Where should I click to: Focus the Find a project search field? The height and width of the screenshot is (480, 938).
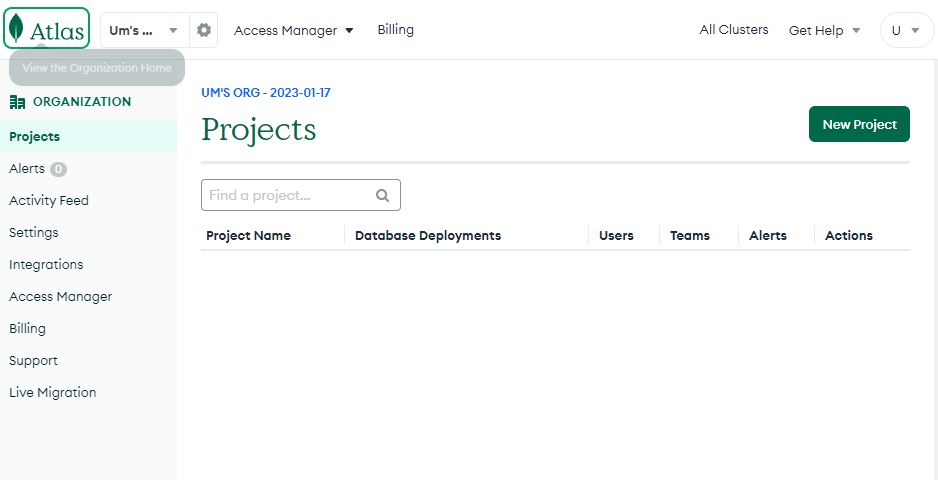301,195
